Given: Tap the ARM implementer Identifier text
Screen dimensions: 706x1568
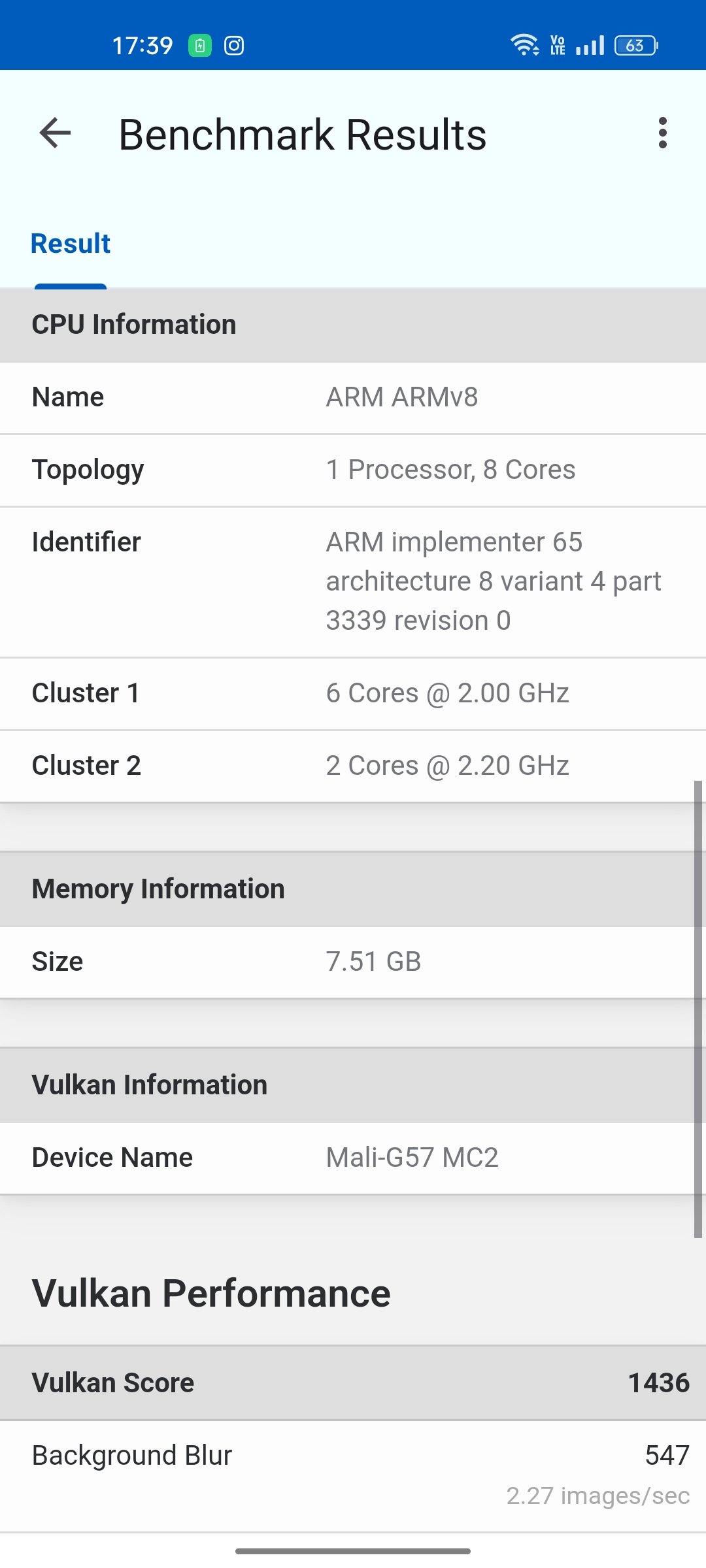Looking at the screenshot, I should [x=493, y=581].
